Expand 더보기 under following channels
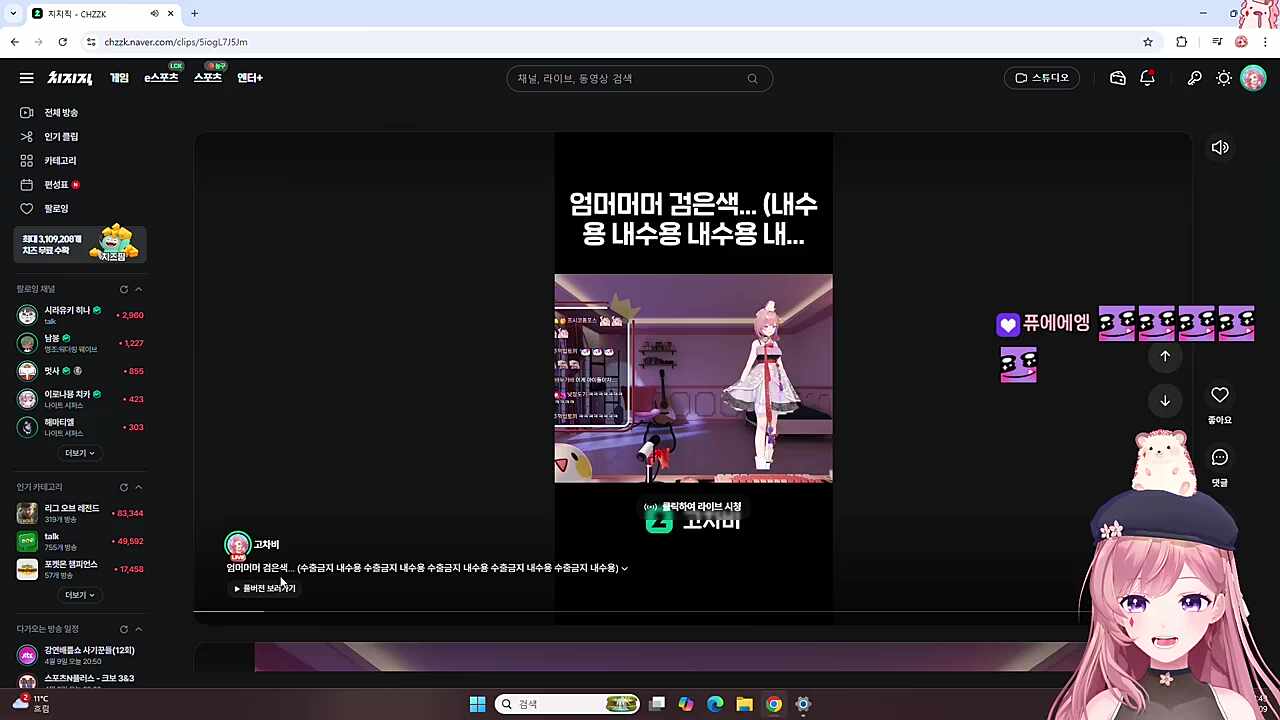 pos(80,453)
